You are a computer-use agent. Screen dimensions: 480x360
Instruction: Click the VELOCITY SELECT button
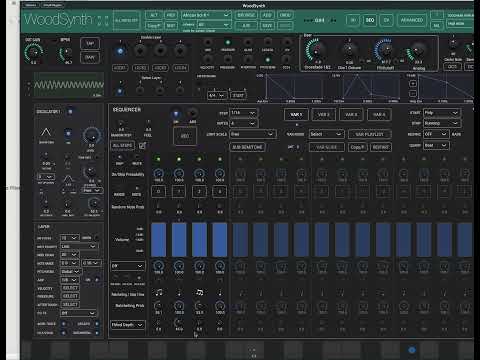coord(70,288)
